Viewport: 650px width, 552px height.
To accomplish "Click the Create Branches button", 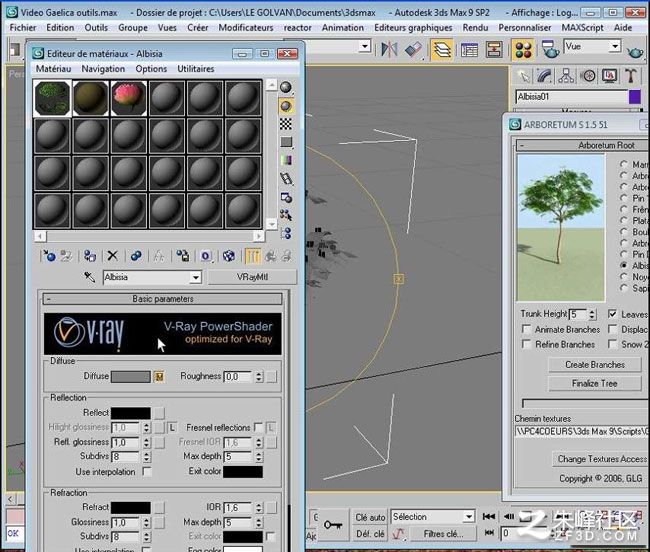I will coord(595,365).
